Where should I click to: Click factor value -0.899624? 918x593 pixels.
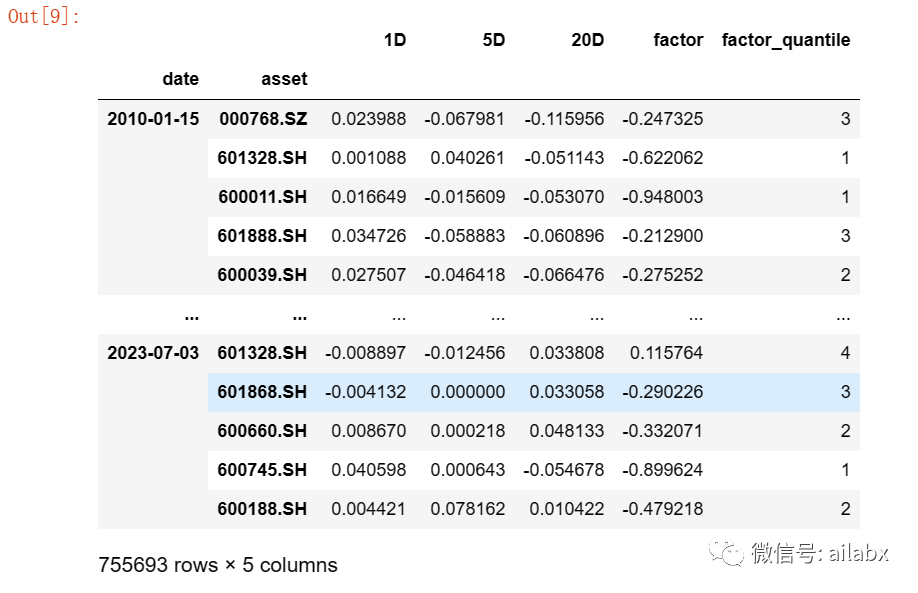pyautogui.click(x=662, y=470)
